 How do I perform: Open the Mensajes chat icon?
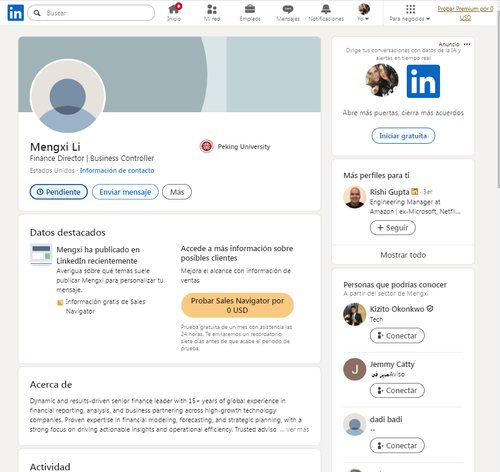(x=288, y=13)
